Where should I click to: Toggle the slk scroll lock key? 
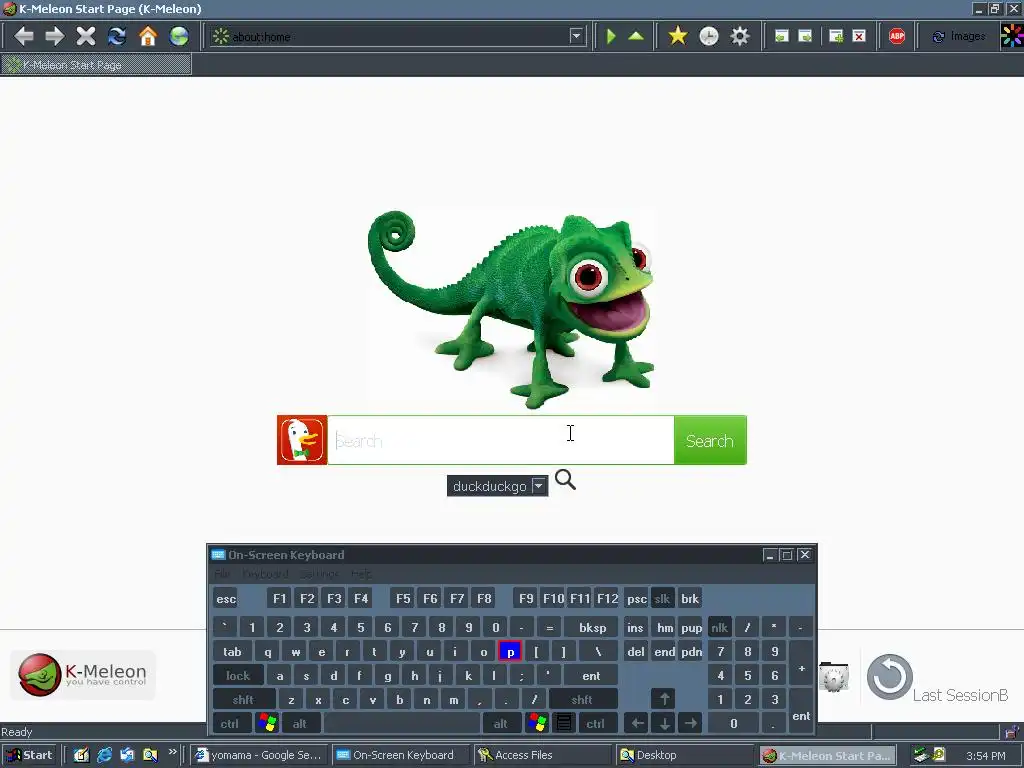662,598
